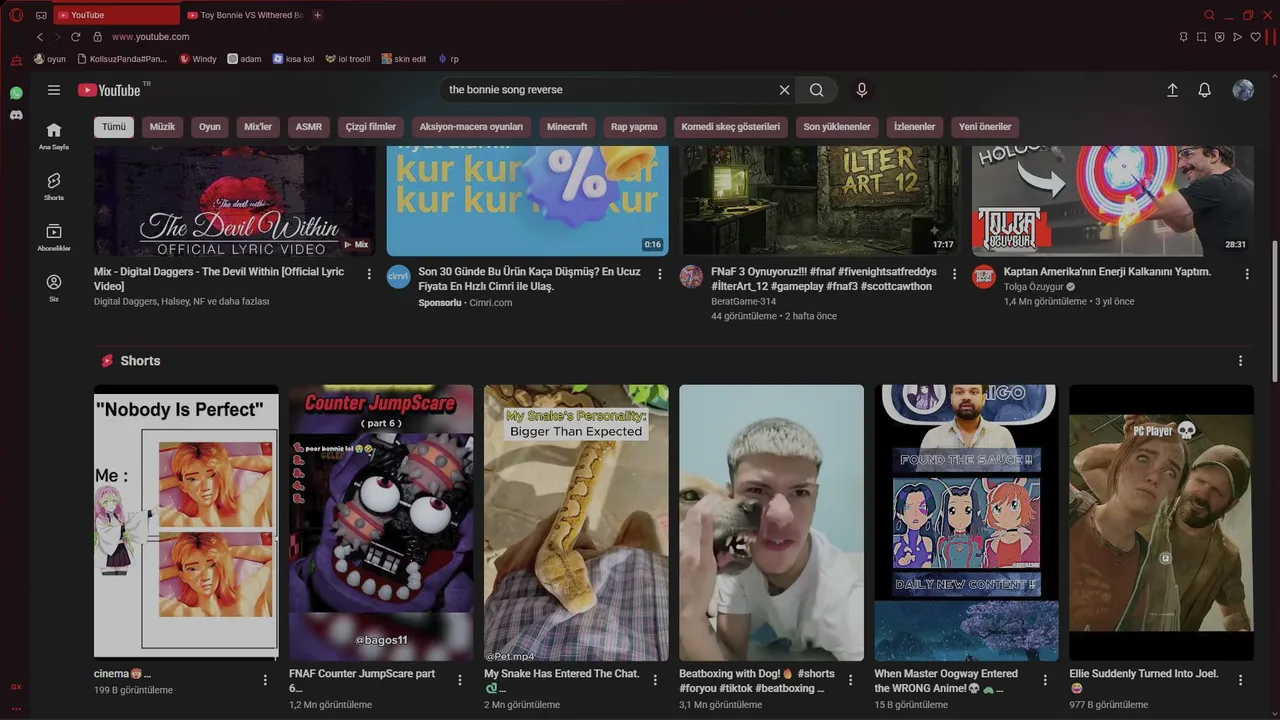The image size is (1280, 720).
Task: Open the YouTube upload/create button
Action: pos(1173,90)
